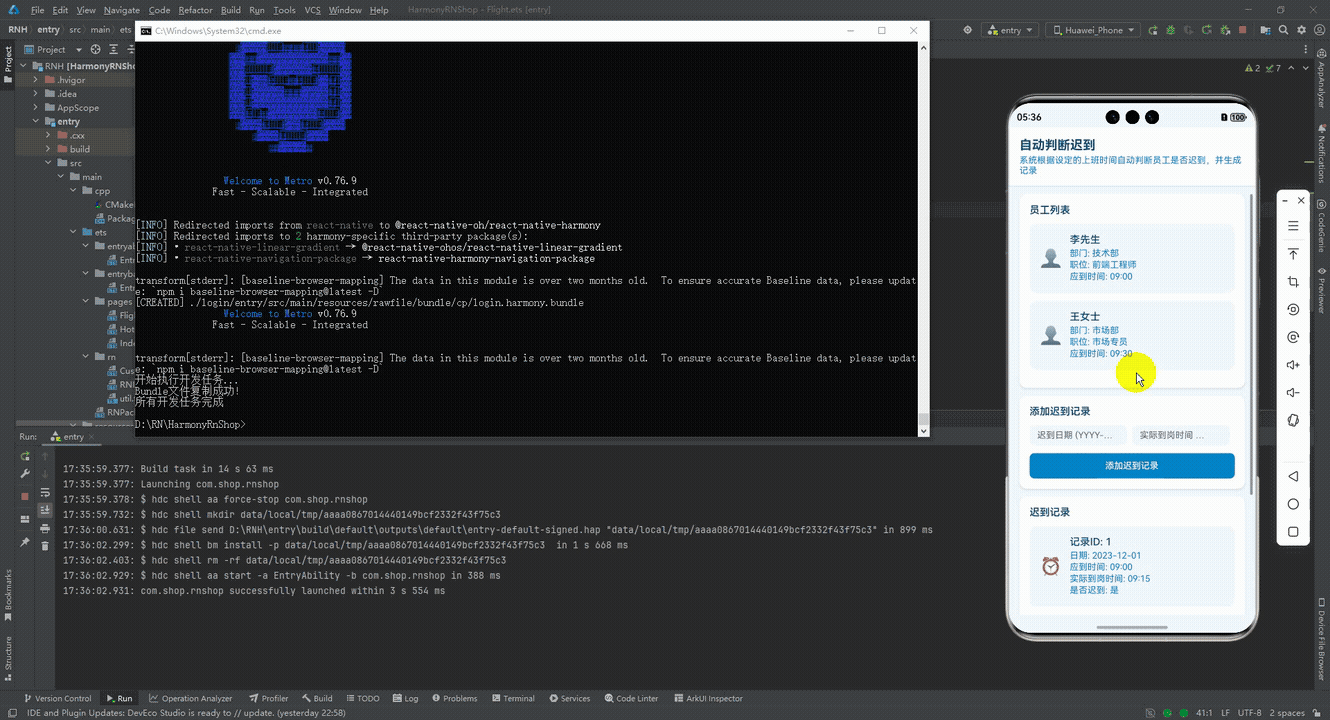The width and height of the screenshot is (1330, 720).
Task: Click avatar icon of 王女士
Action: [1050, 335]
